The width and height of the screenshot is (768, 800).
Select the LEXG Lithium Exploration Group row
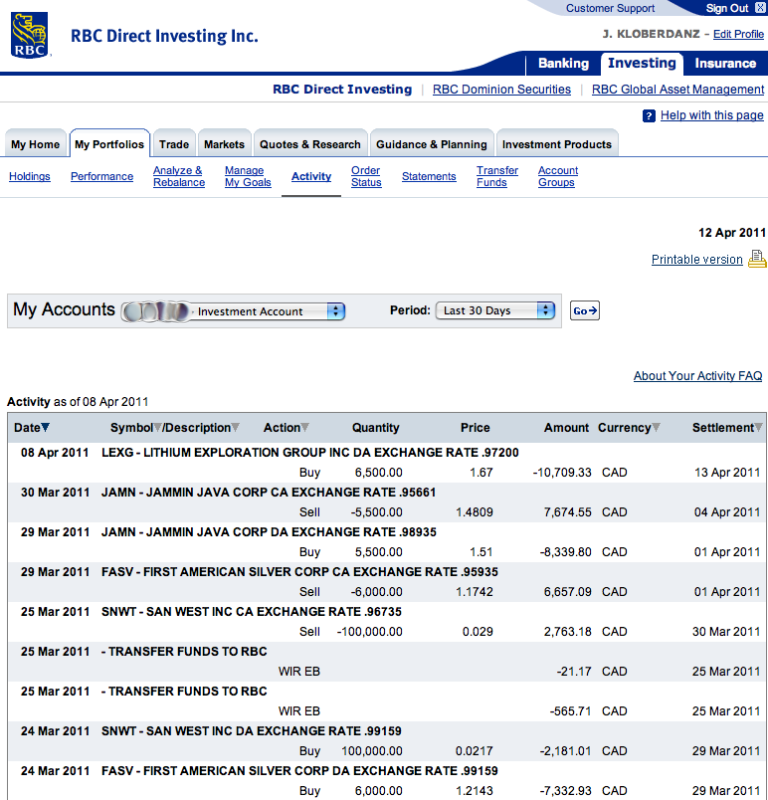click(387, 462)
